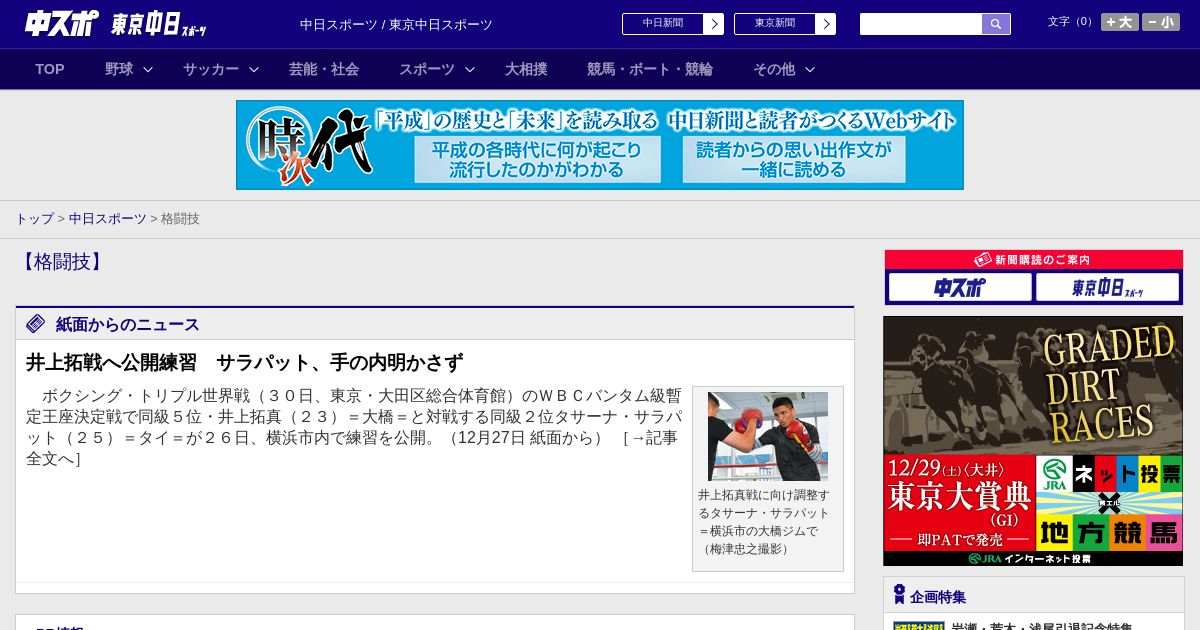Viewport: 1200px width, 630px height.
Task: Open the boxer training photo thumbnail
Action: click(x=768, y=436)
